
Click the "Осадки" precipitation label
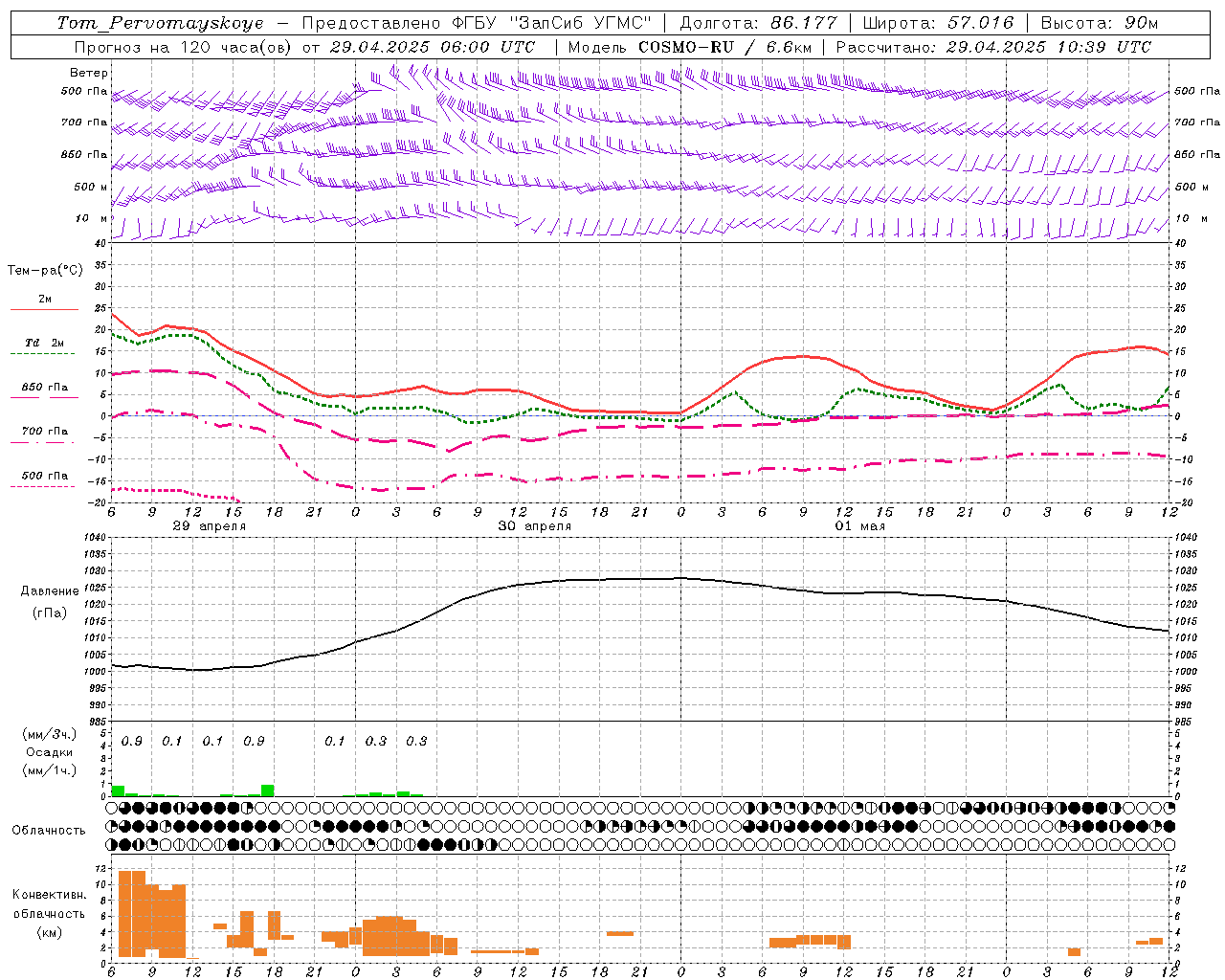coord(50,752)
